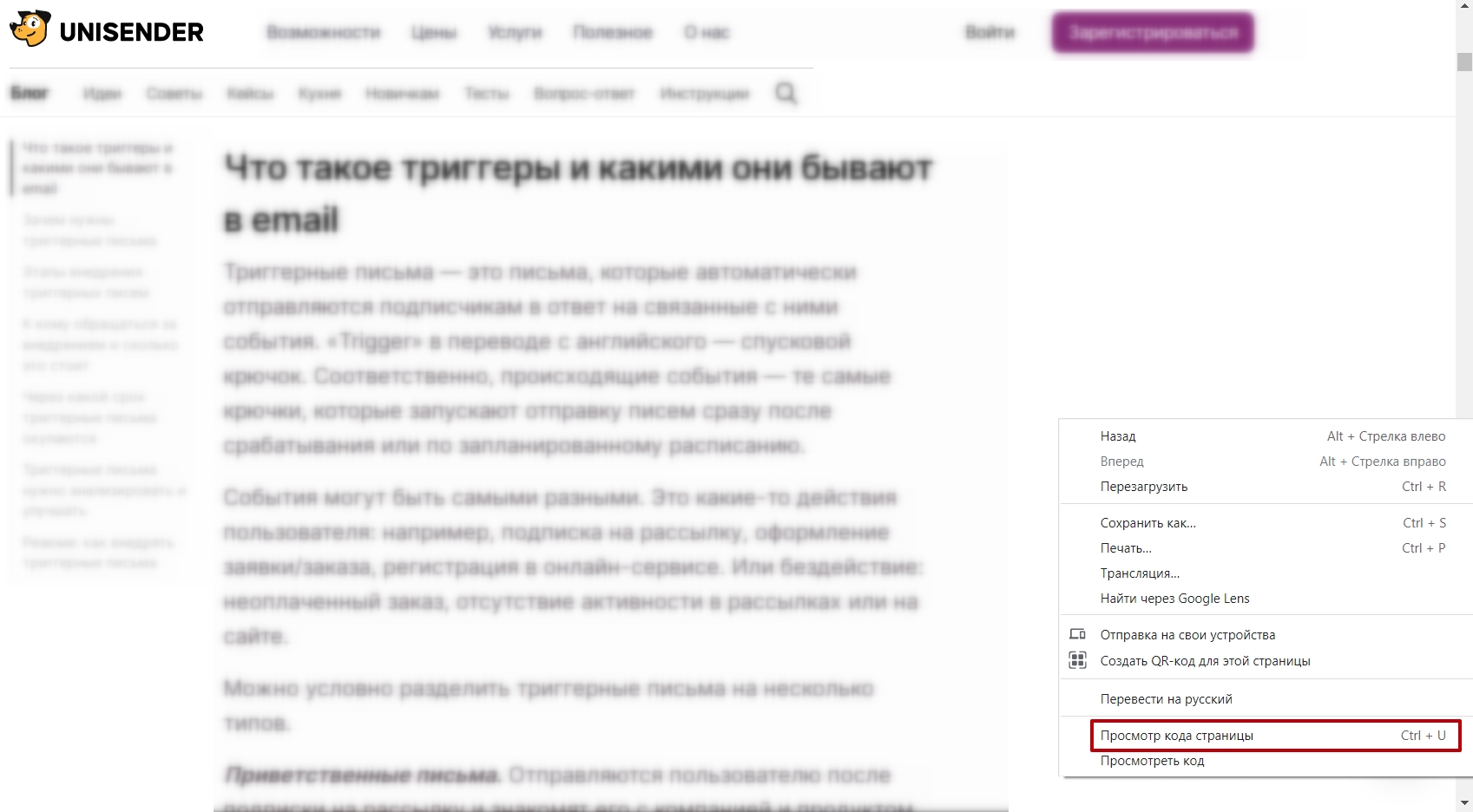Viewport: 1473px width, 812px height.
Task: Click the page scrollbar thumb
Action: (1464, 62)
